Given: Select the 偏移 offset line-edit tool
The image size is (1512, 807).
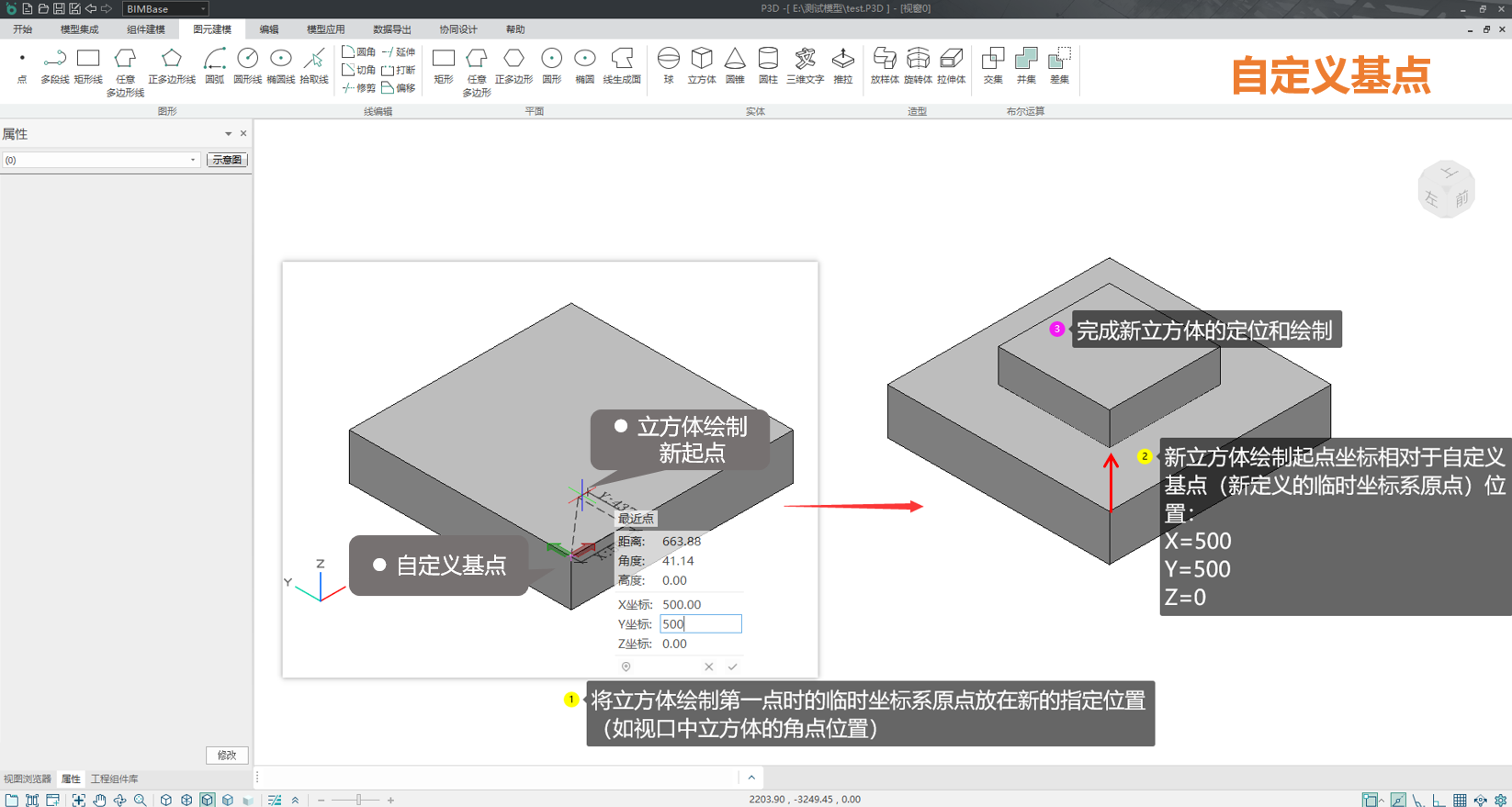Looking at the screenshot, I should [399, 88].
